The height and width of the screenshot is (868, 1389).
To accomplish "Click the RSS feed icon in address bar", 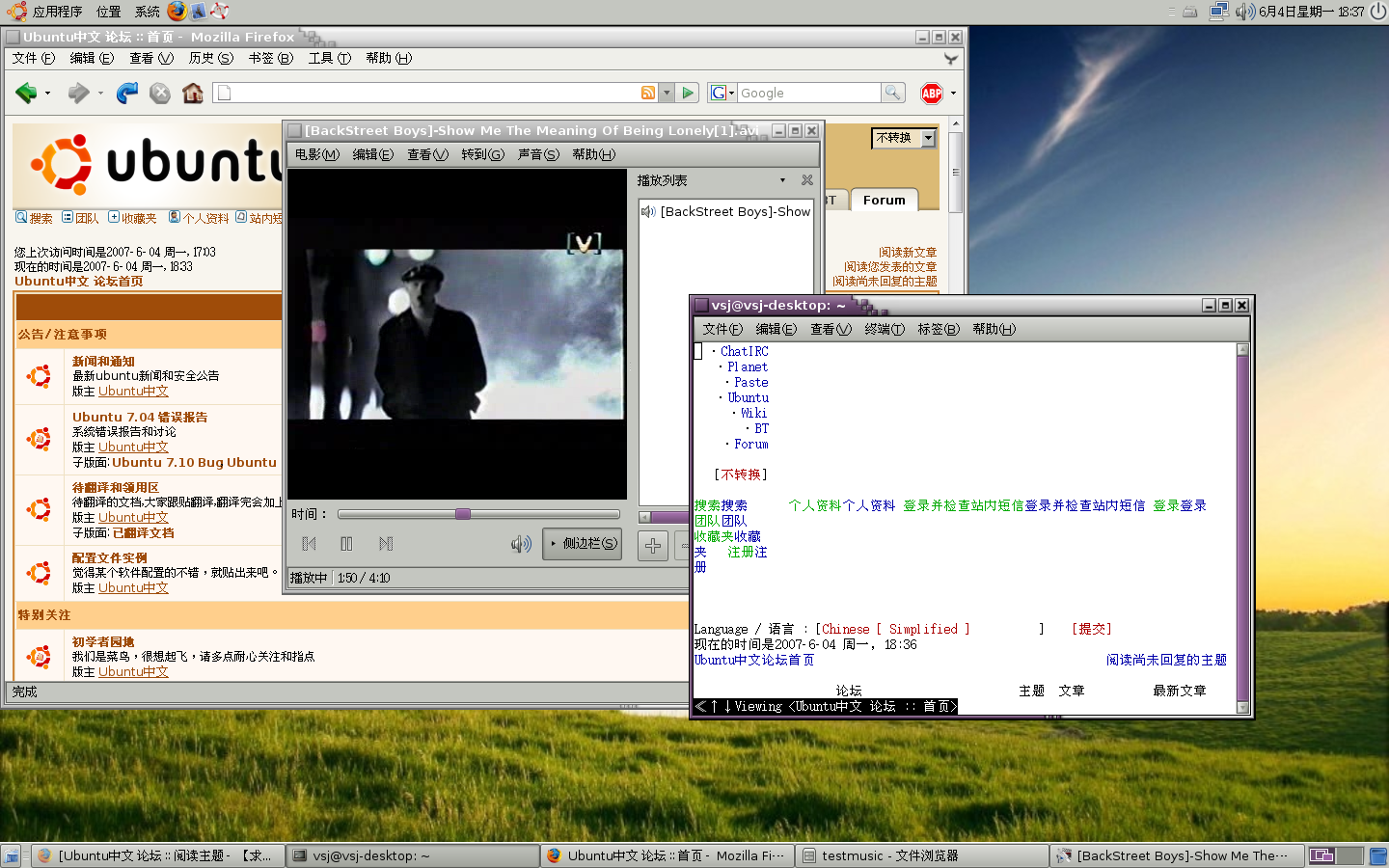I will coord(648,93).
